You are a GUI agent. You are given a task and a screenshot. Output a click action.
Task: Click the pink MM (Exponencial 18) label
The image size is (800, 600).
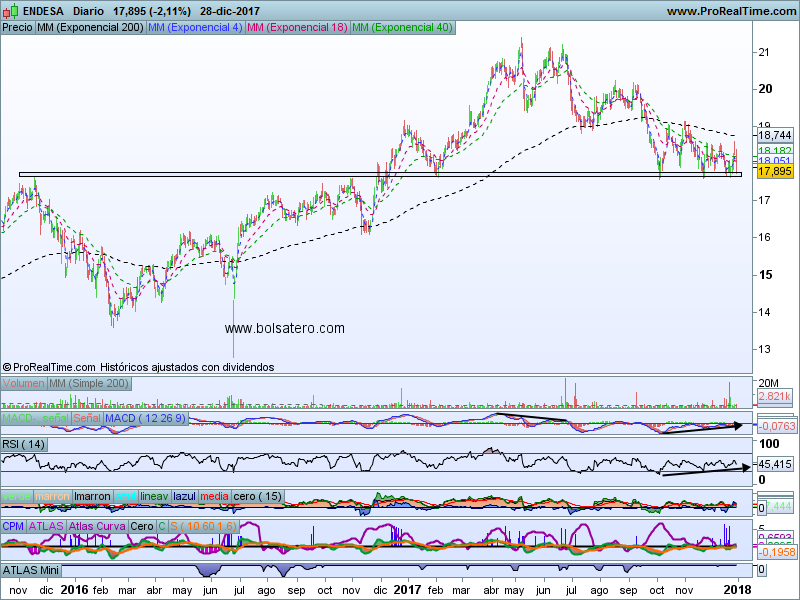point(297,27)
